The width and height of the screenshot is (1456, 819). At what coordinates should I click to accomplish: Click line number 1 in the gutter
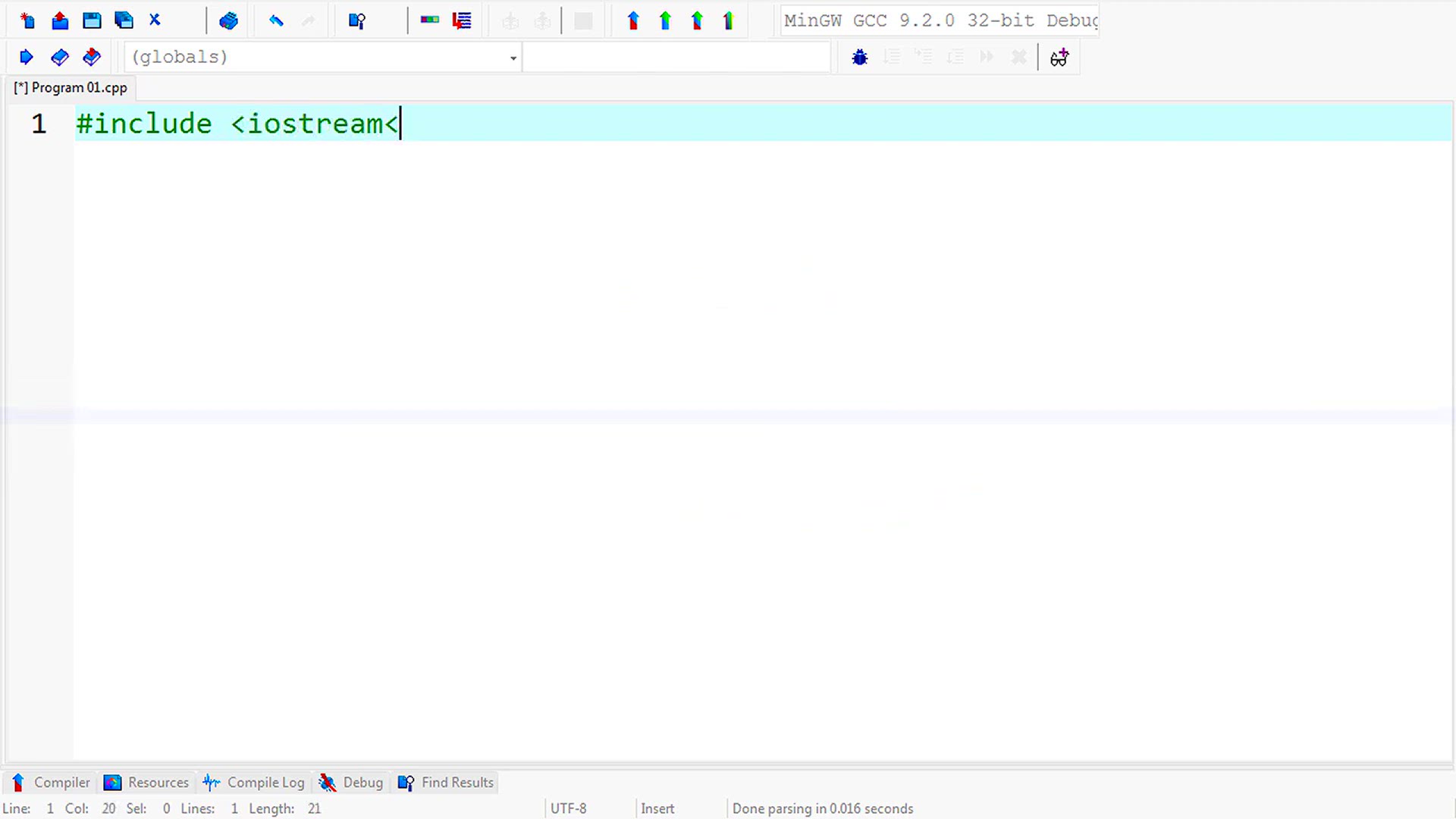coord(39,124)
